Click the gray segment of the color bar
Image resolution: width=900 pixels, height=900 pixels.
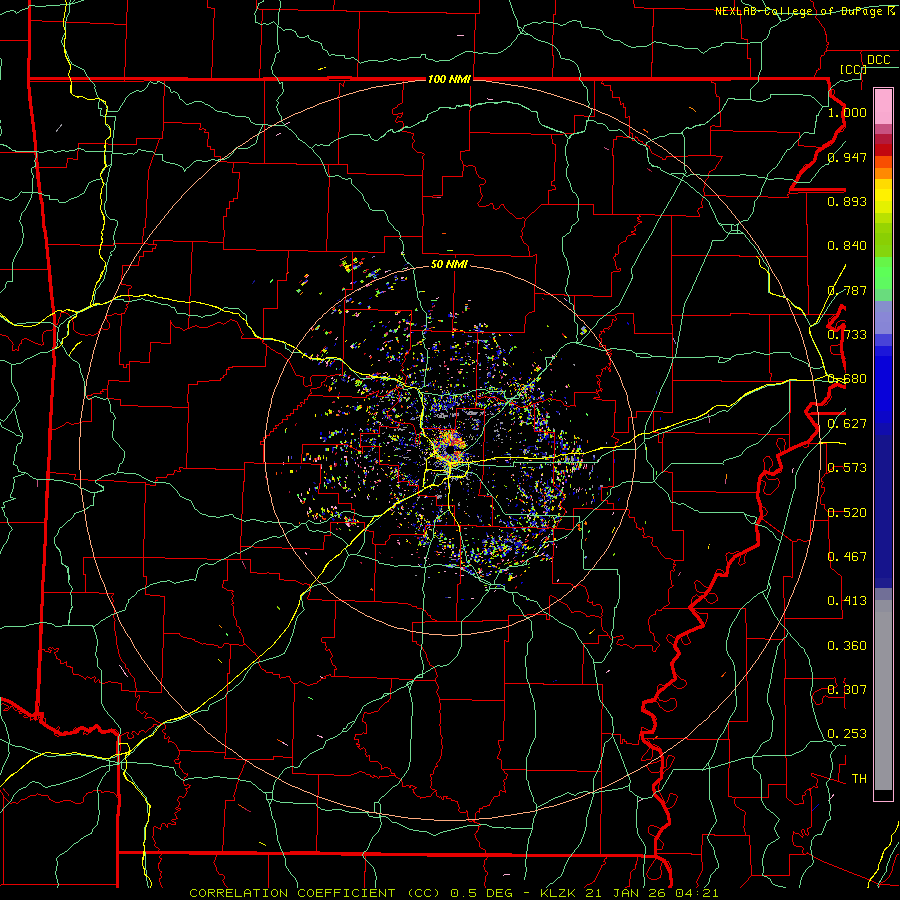pos(883,695)
